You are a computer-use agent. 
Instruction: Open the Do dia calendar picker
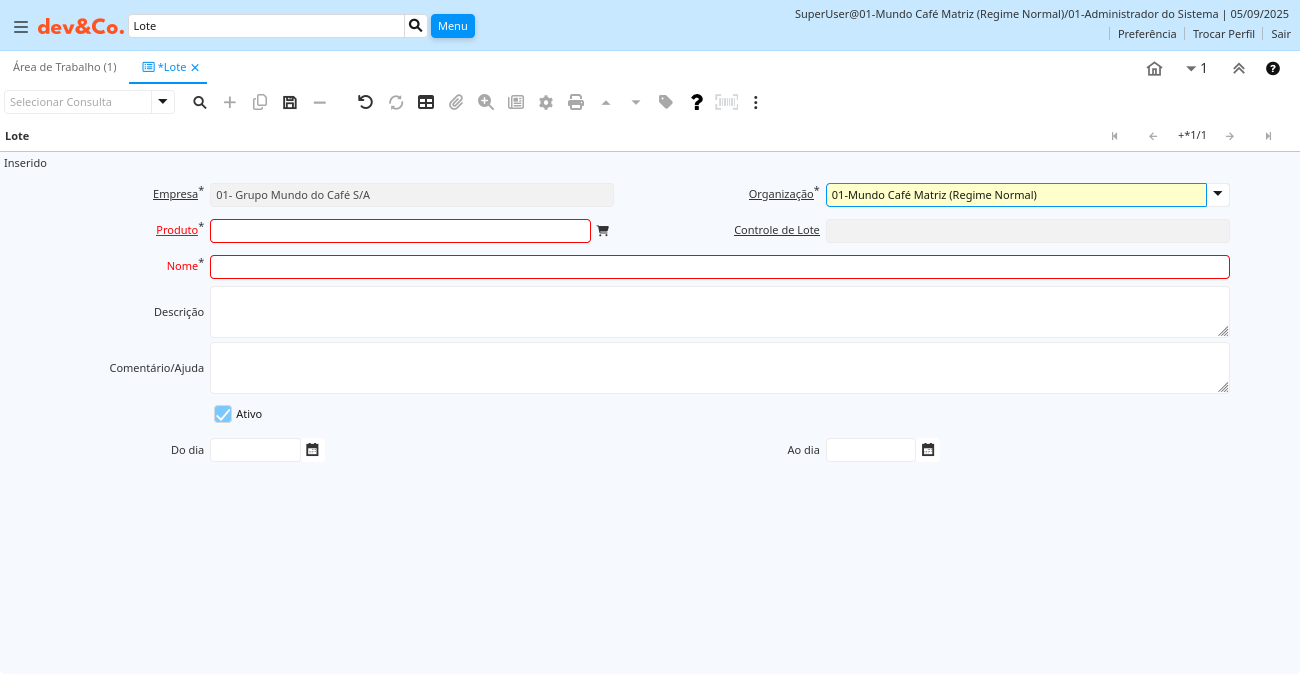(313, 450)
